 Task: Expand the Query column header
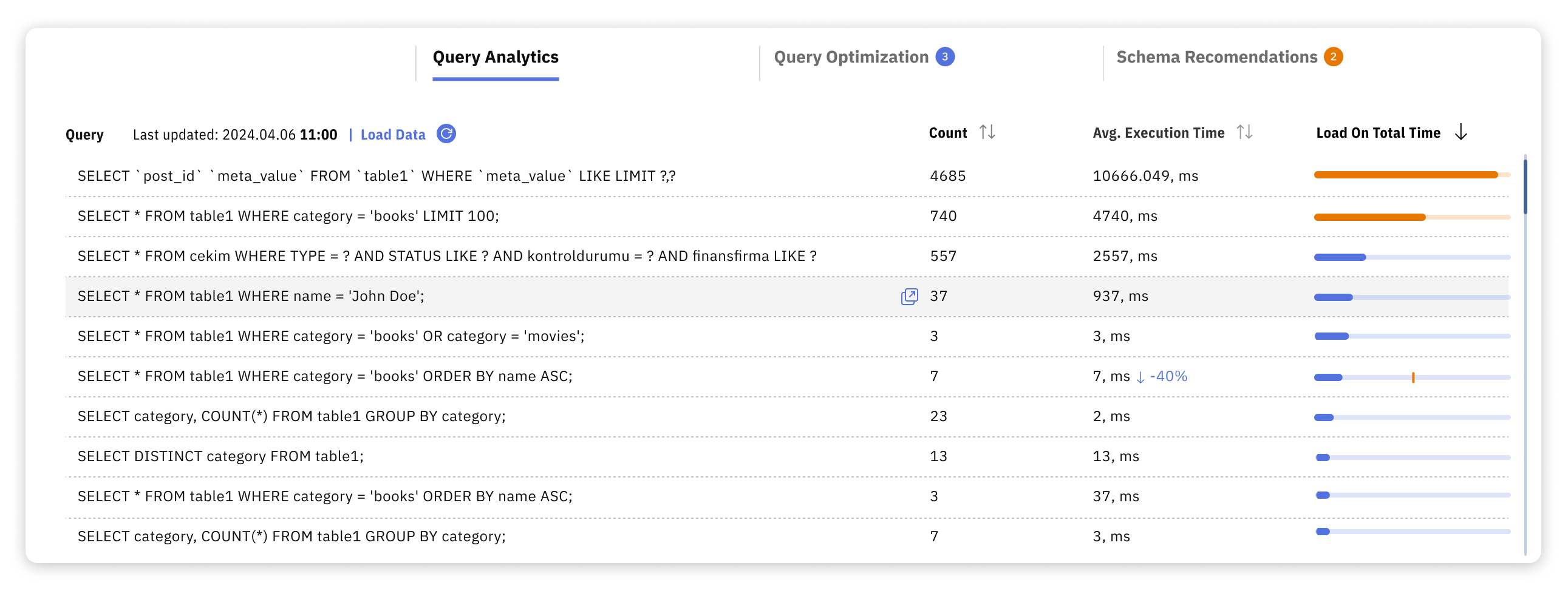click(84, 134)
